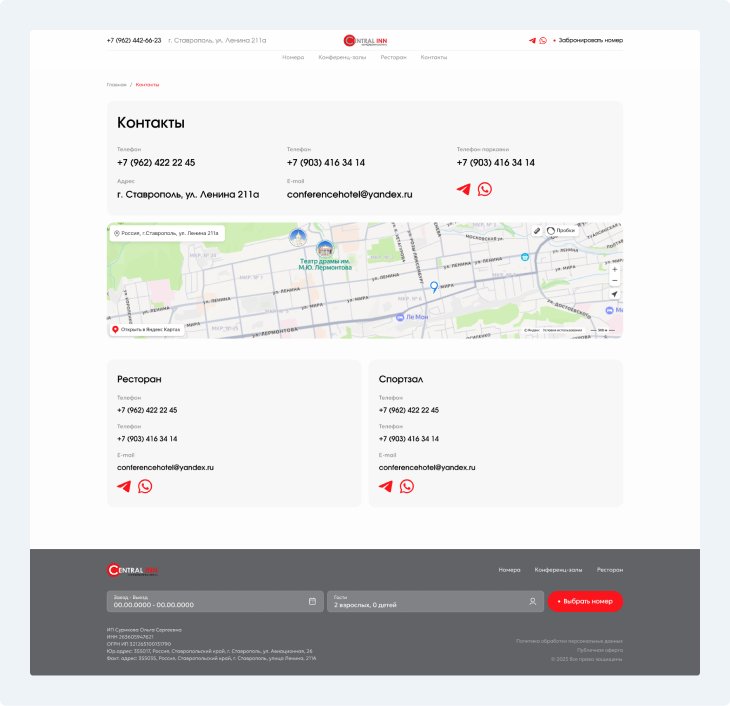
Task: Click Контакты breadcrumb item
Action: coord(148,85)
